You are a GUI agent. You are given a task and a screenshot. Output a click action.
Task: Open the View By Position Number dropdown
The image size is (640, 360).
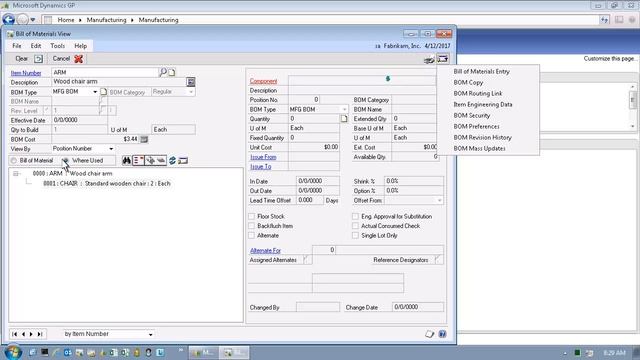coord(111,149)
